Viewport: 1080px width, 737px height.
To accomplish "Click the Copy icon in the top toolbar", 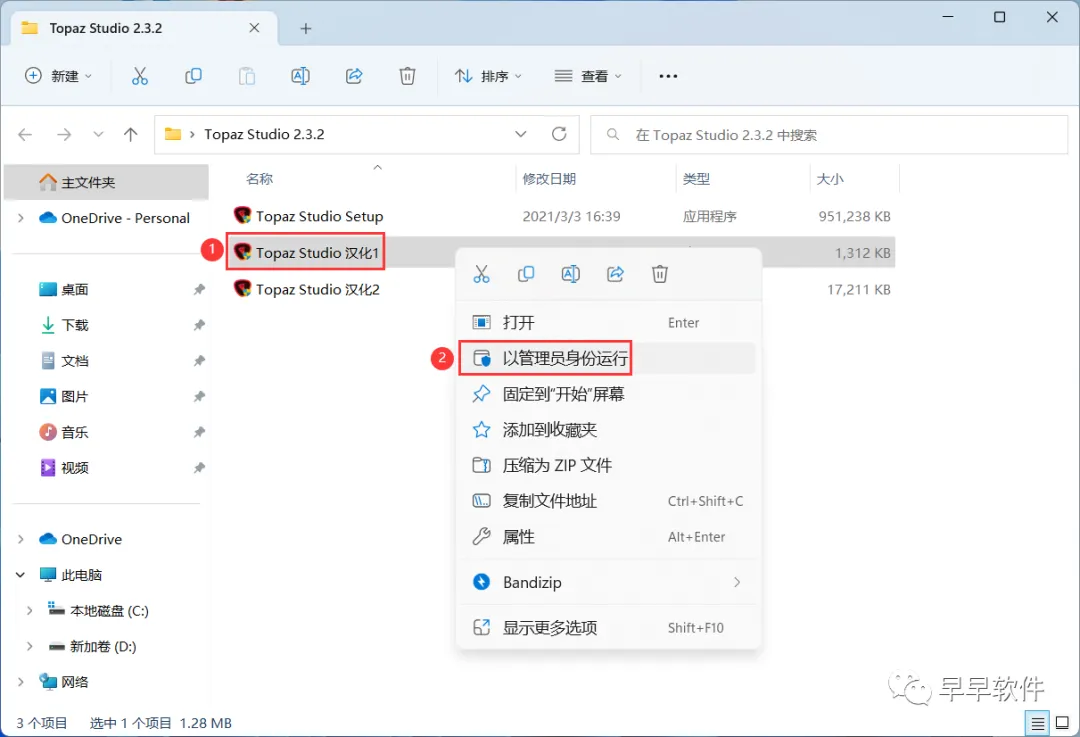I will click(194, 76).
